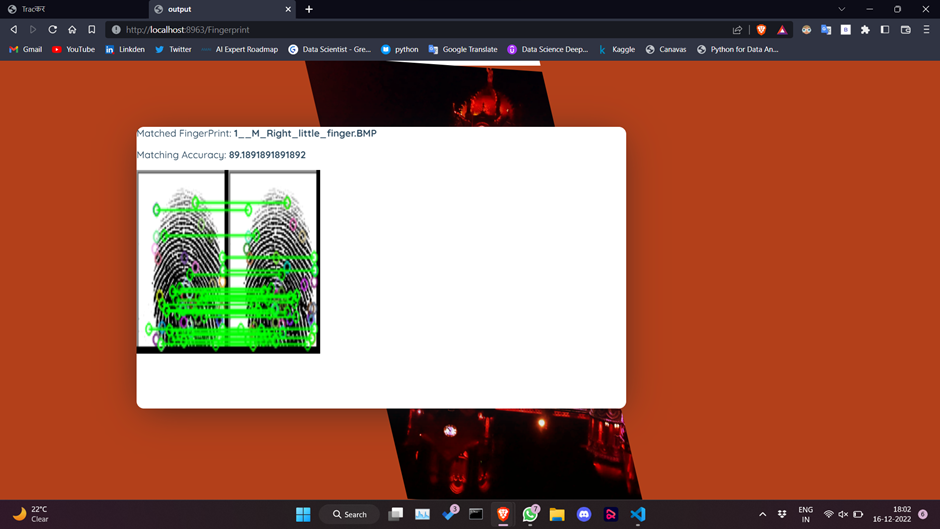Reload the current page
The image size is (940, 529).
click(x=53, y=29)
